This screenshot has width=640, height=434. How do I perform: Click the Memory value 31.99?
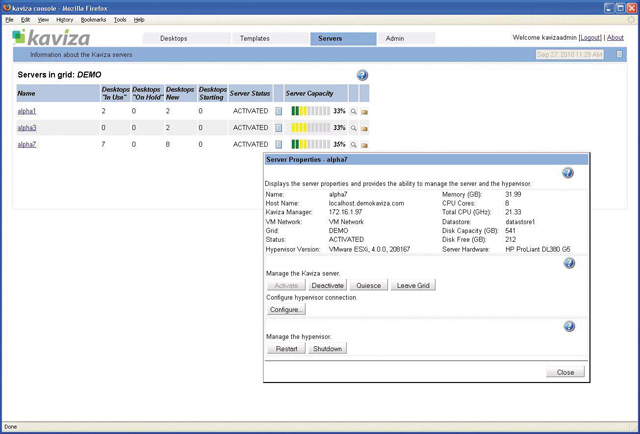513,195
